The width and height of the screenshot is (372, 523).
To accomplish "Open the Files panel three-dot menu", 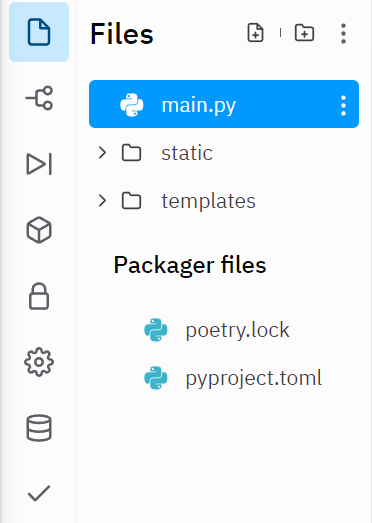I will [x=343, y=33].
